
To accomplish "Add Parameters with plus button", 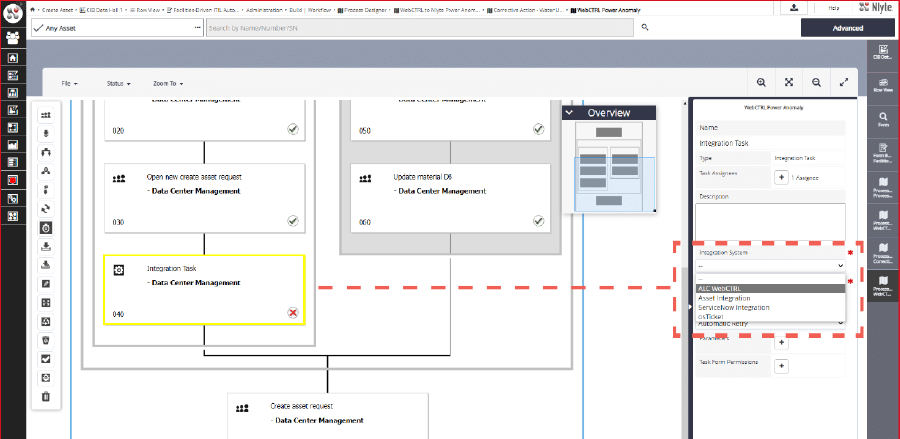I will click(781, 343).
